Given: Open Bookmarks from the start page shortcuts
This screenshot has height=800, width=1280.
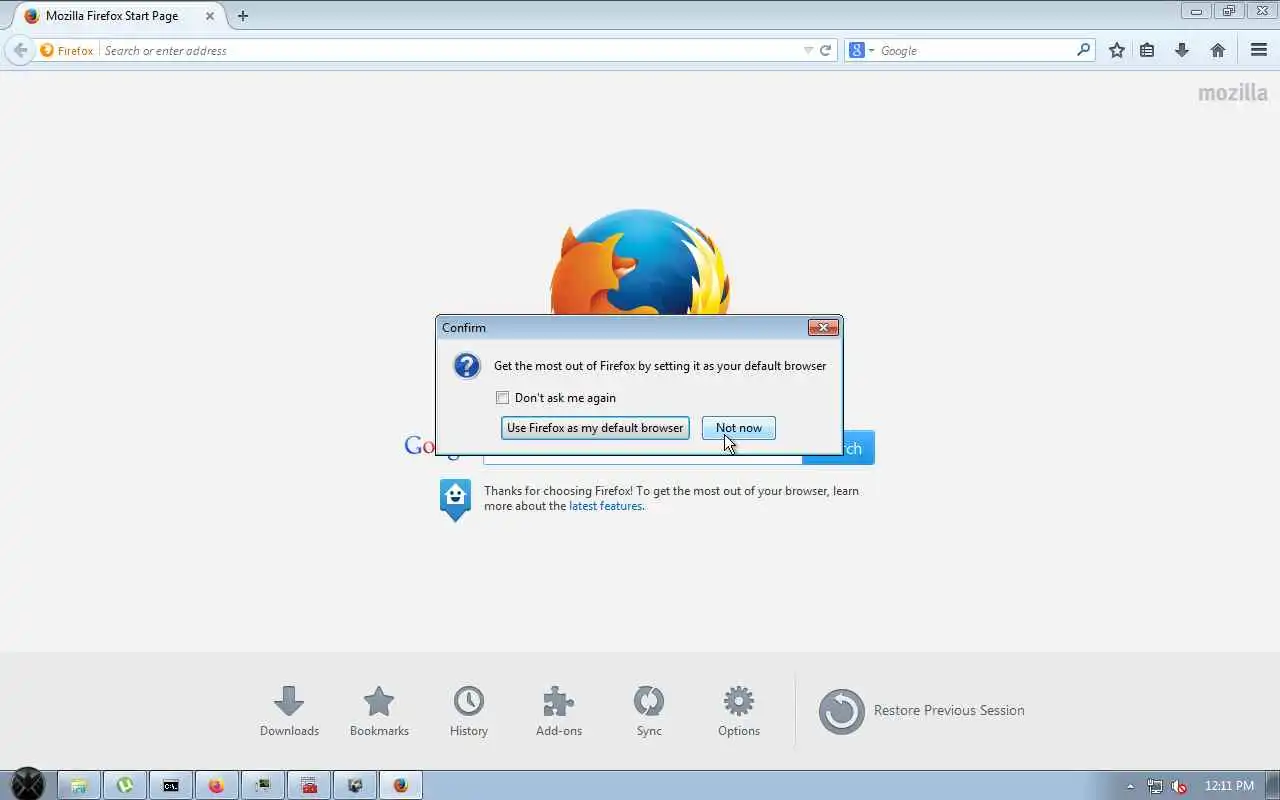Looking at the screenshot, I should 379,711.
